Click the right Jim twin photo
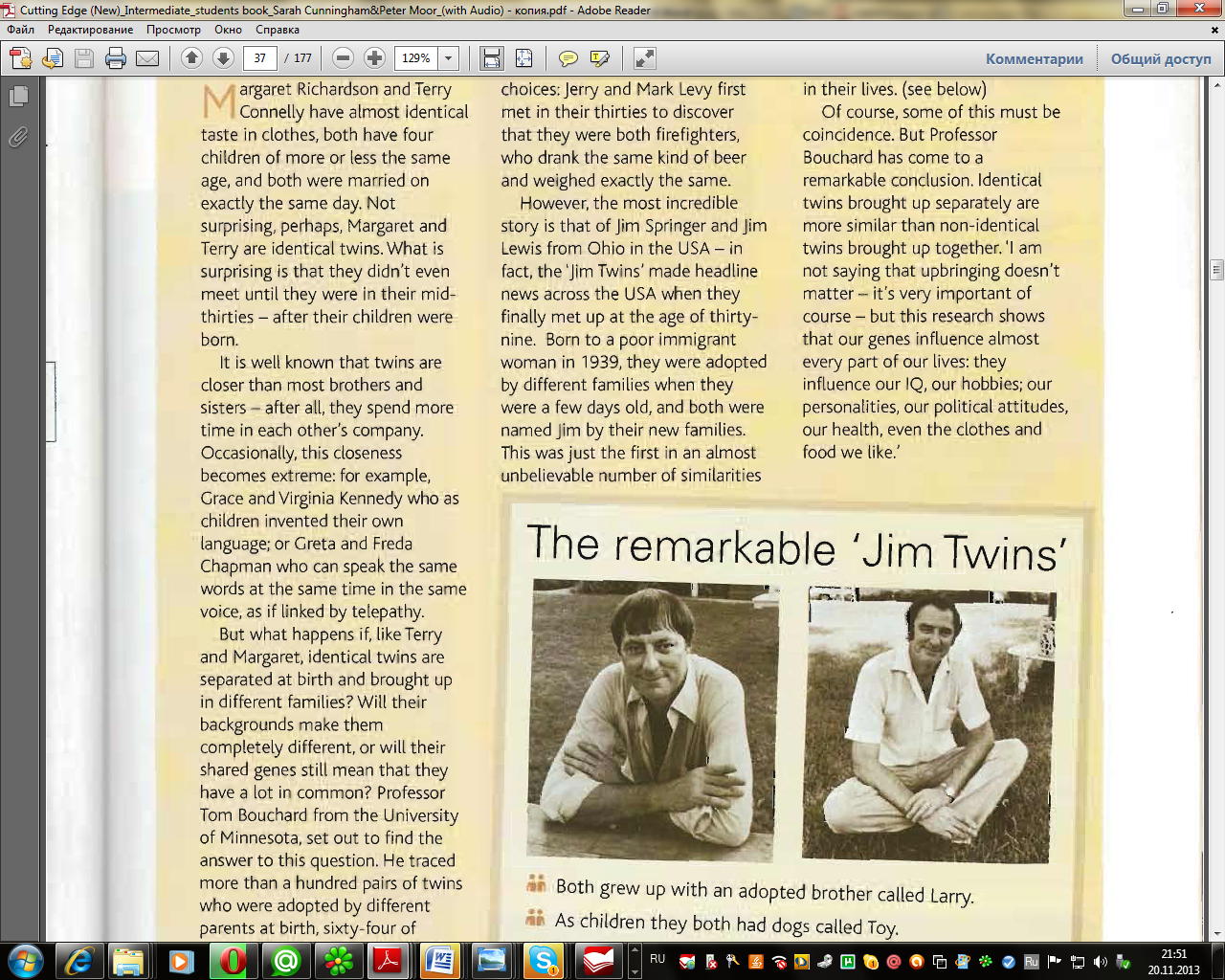This screenshot has width=1225, height=980. point(930,724)
